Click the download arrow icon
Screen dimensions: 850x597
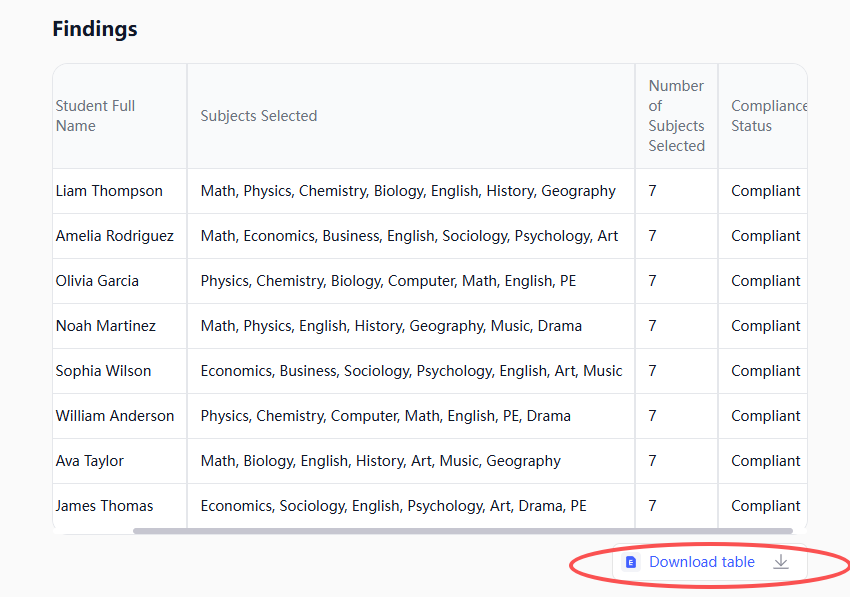coord(781,562)
